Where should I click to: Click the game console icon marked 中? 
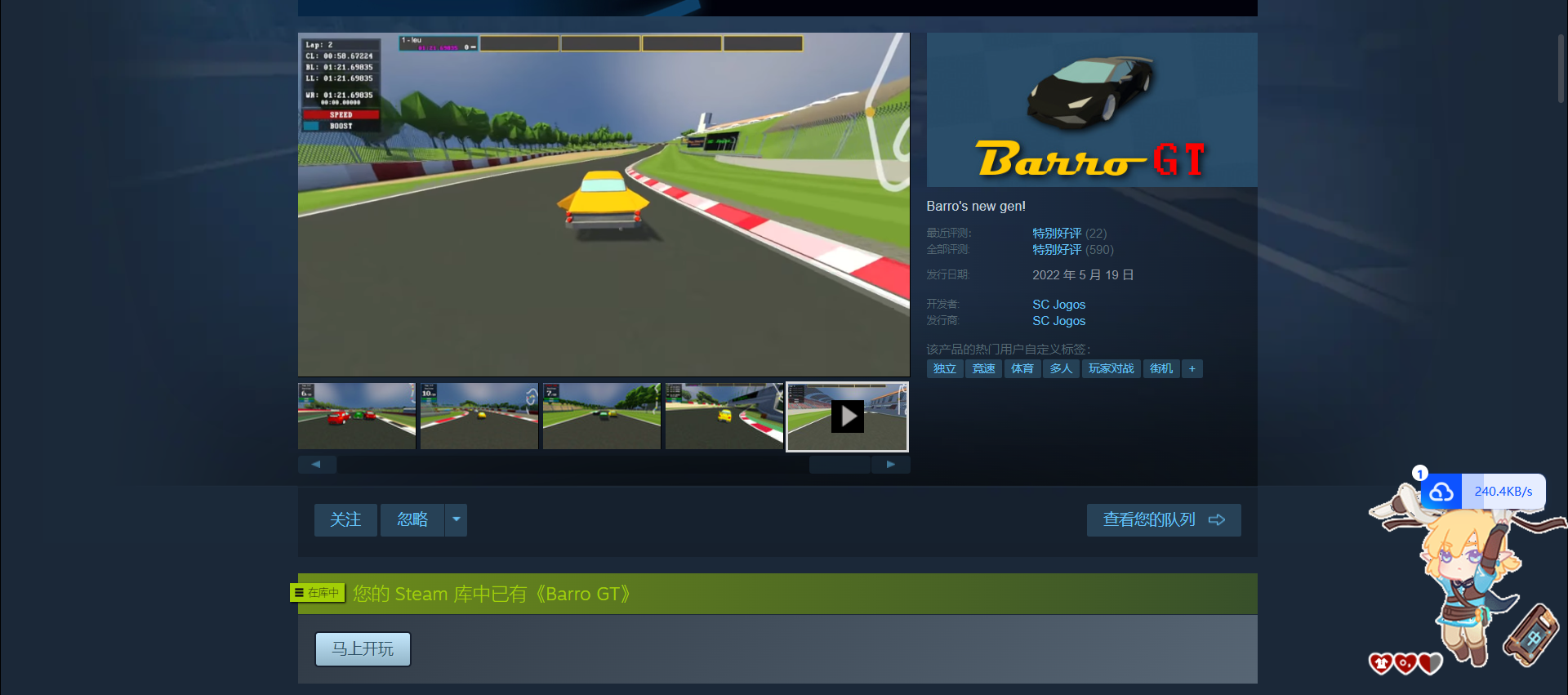pos(1532,635)
